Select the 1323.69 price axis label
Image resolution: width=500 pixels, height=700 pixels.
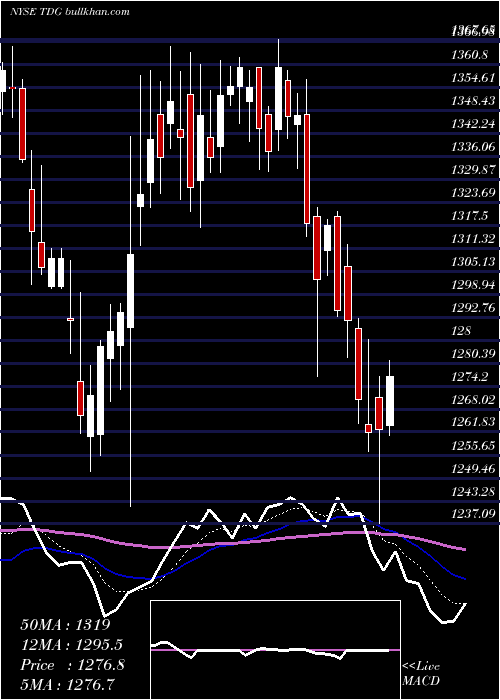pyautogui.click(x=473, y=193)
